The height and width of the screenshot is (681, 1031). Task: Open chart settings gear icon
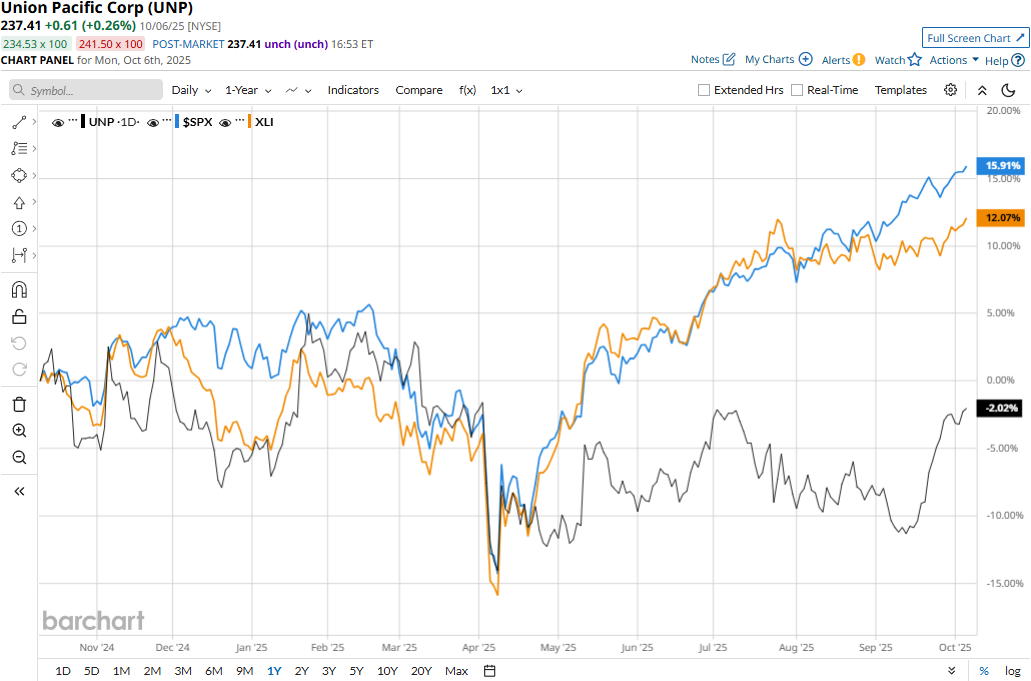click(951, 90)
